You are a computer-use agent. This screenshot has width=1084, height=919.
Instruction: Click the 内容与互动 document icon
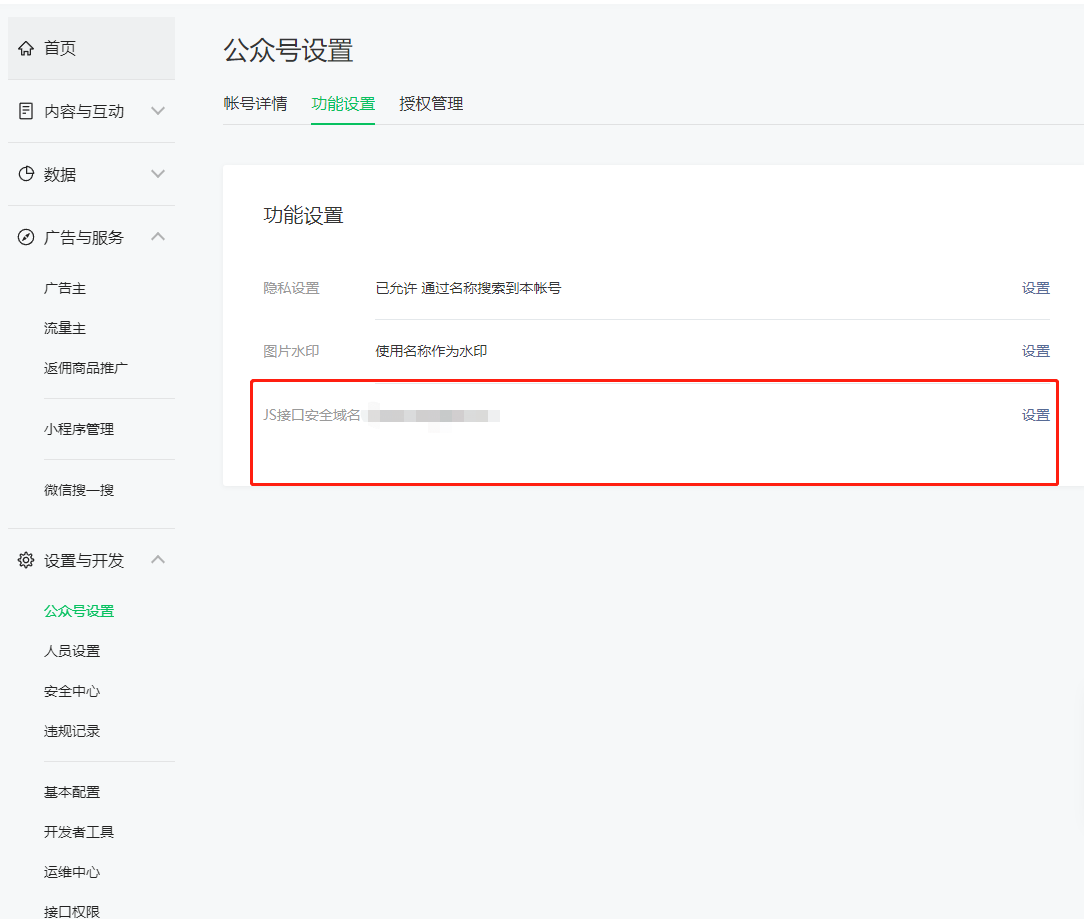[27, 111]
